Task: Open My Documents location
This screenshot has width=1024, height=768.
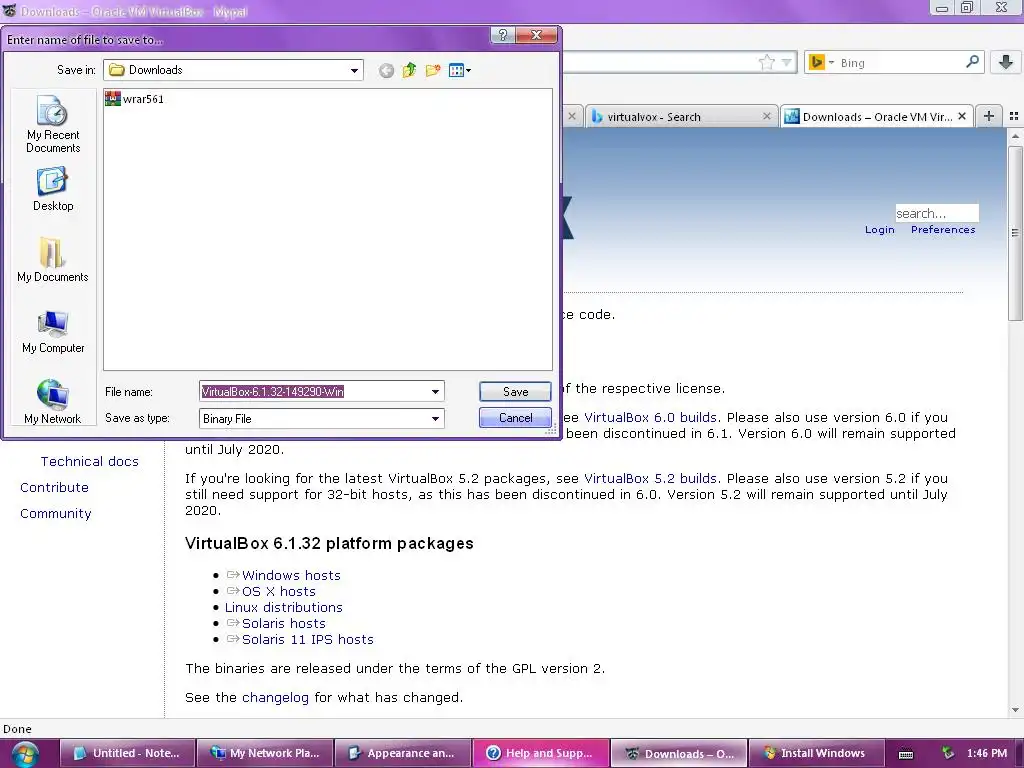Action: pos(53,260)
